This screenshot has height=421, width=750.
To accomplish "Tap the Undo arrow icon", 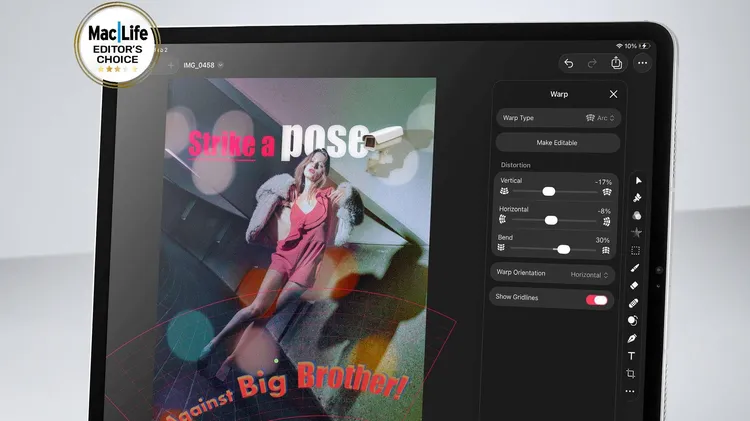I will (x=569, y=63).
